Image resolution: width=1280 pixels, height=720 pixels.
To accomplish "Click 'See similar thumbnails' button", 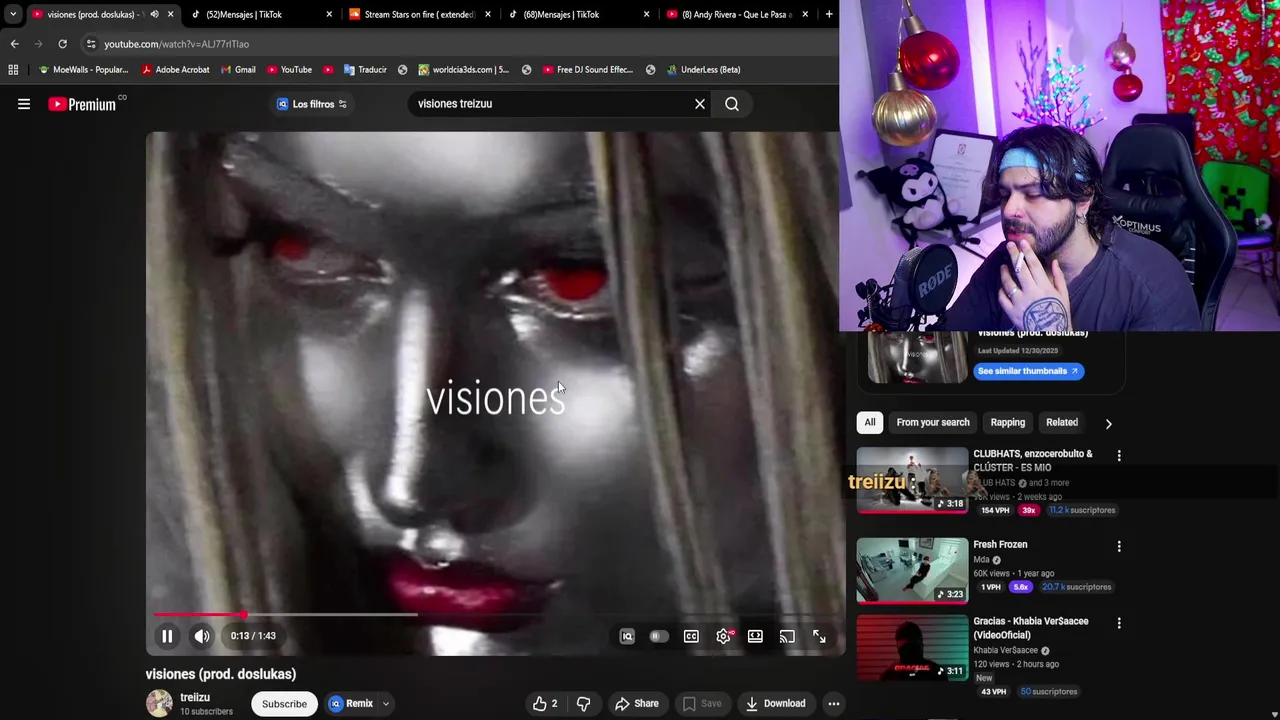I will click(x=1028, y=371).
